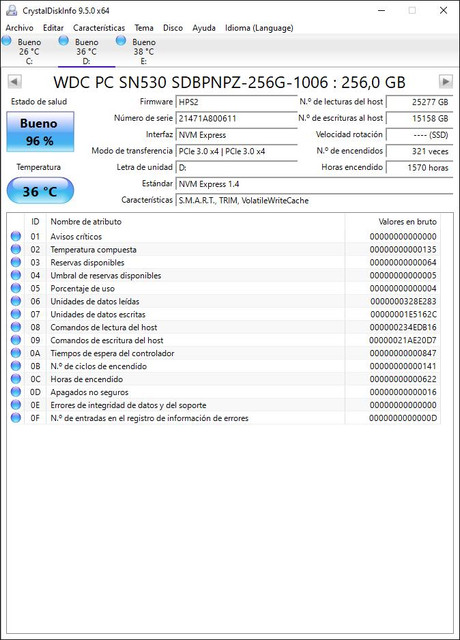
Task: Open the Disco menu
Action: (x=173, y=28)
